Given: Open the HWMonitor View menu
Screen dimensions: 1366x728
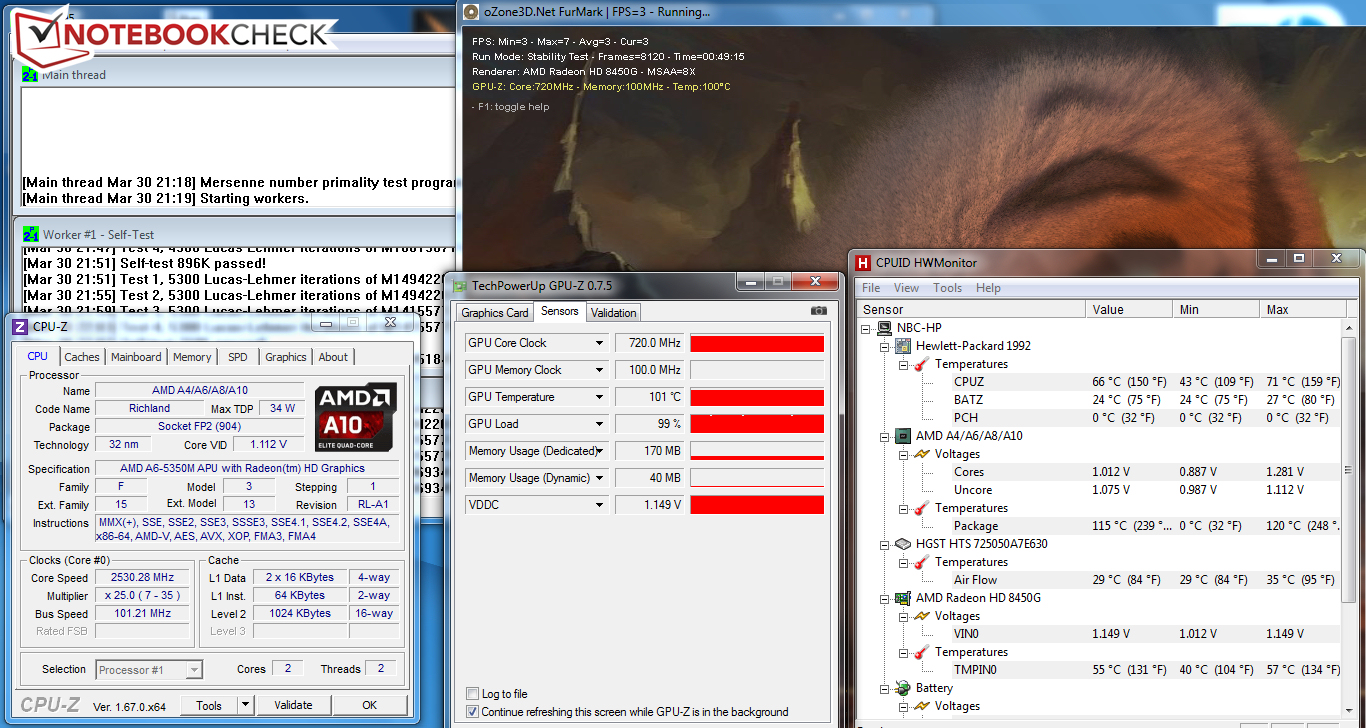Looking at the screenshot, I should click(906, 288).
